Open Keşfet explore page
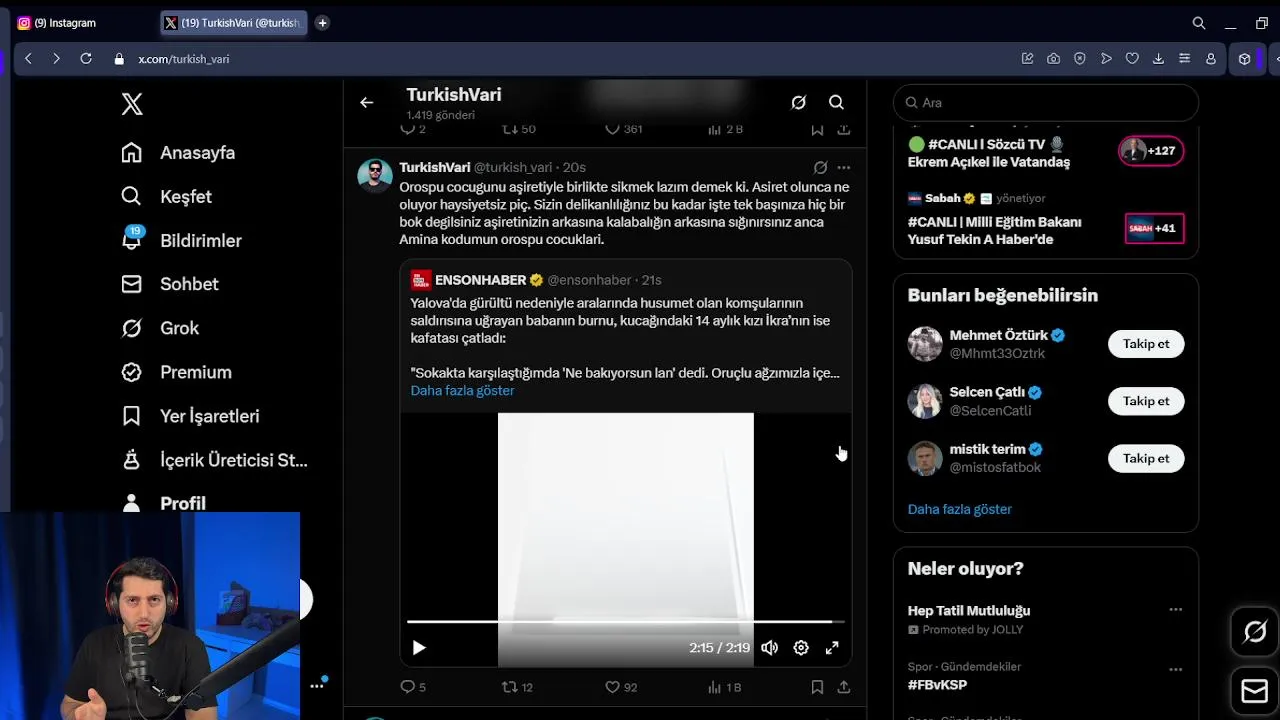Screen dimensions: 1280x720 pos(166,197)
